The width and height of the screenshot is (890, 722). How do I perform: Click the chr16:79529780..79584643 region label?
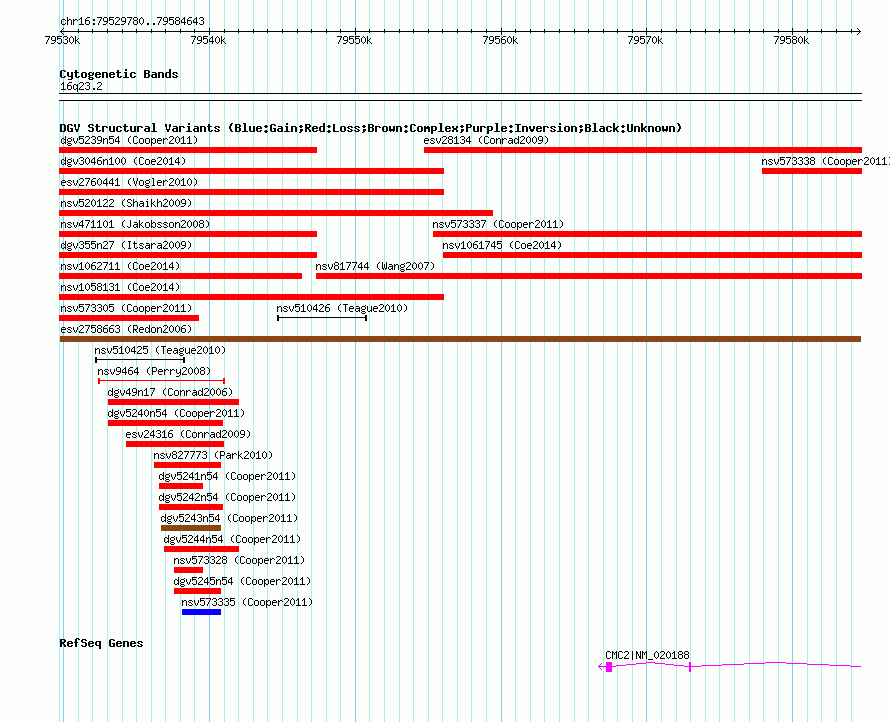(132, 21)
